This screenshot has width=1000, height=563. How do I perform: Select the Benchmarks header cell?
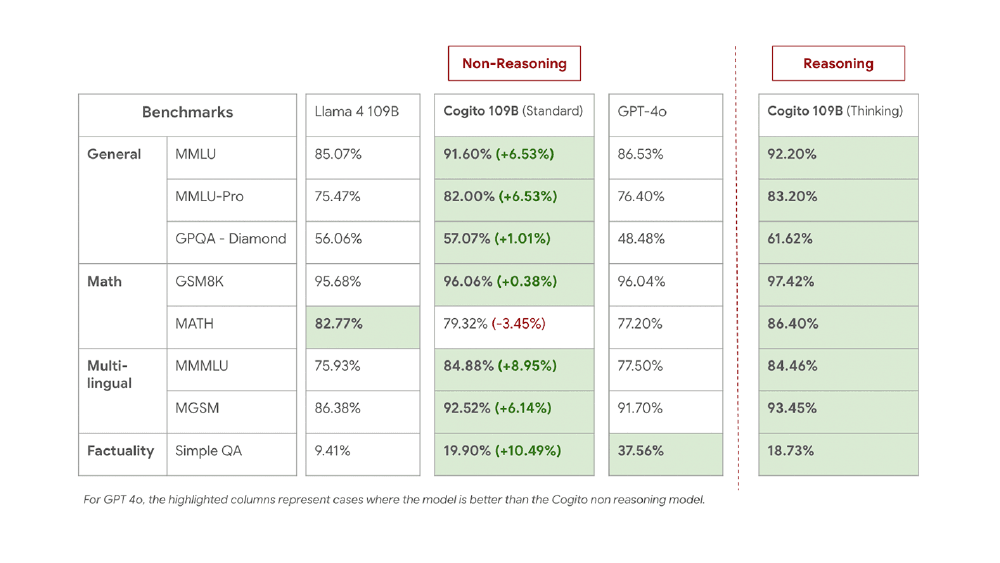(187, 113)
